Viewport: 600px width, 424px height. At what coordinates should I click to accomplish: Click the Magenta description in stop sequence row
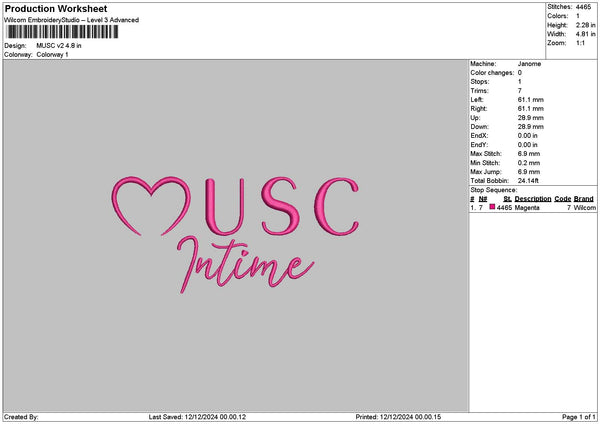click(527, 208)
